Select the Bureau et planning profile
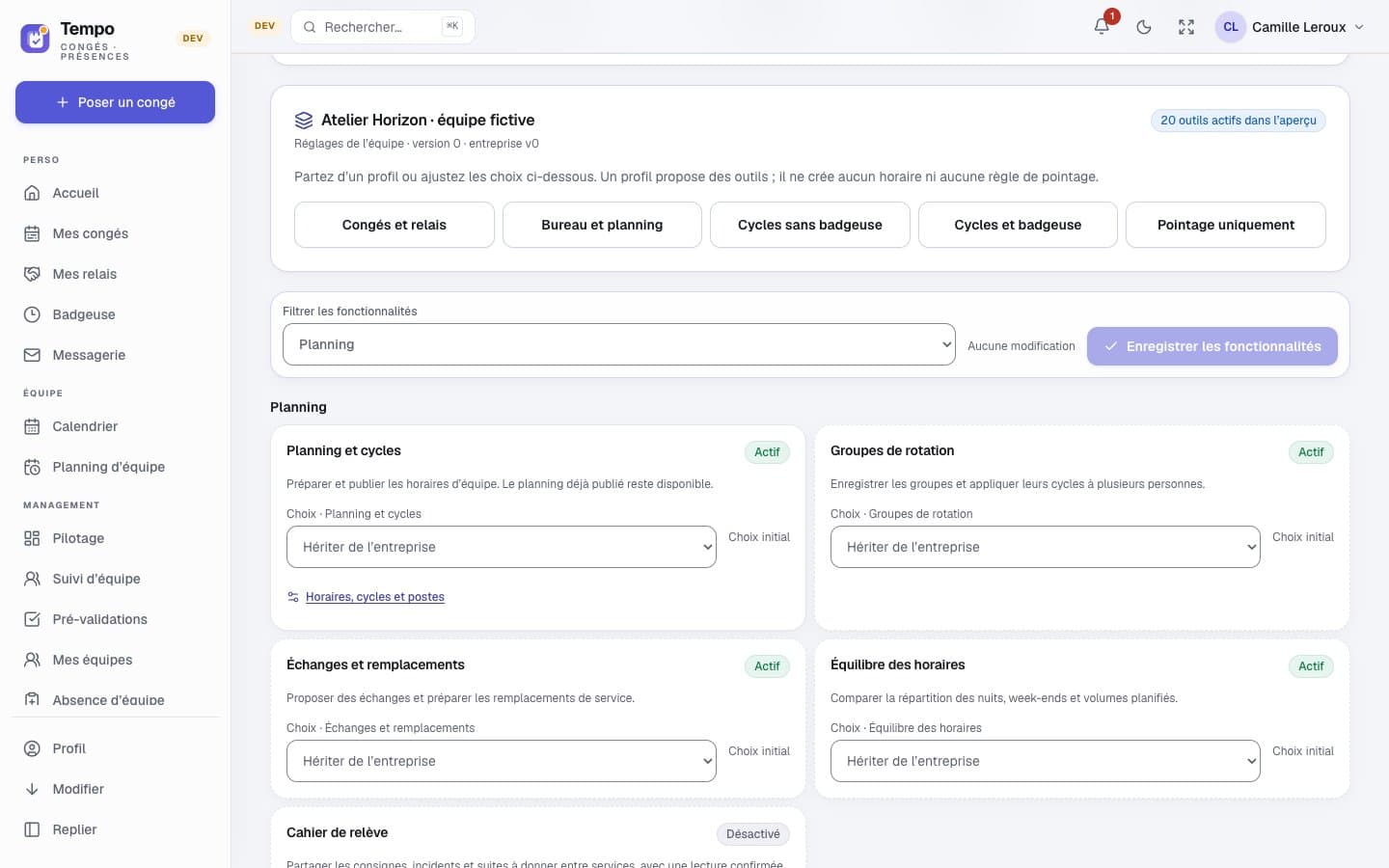This screenshot has width=1389, height=868. coord(602,225)
